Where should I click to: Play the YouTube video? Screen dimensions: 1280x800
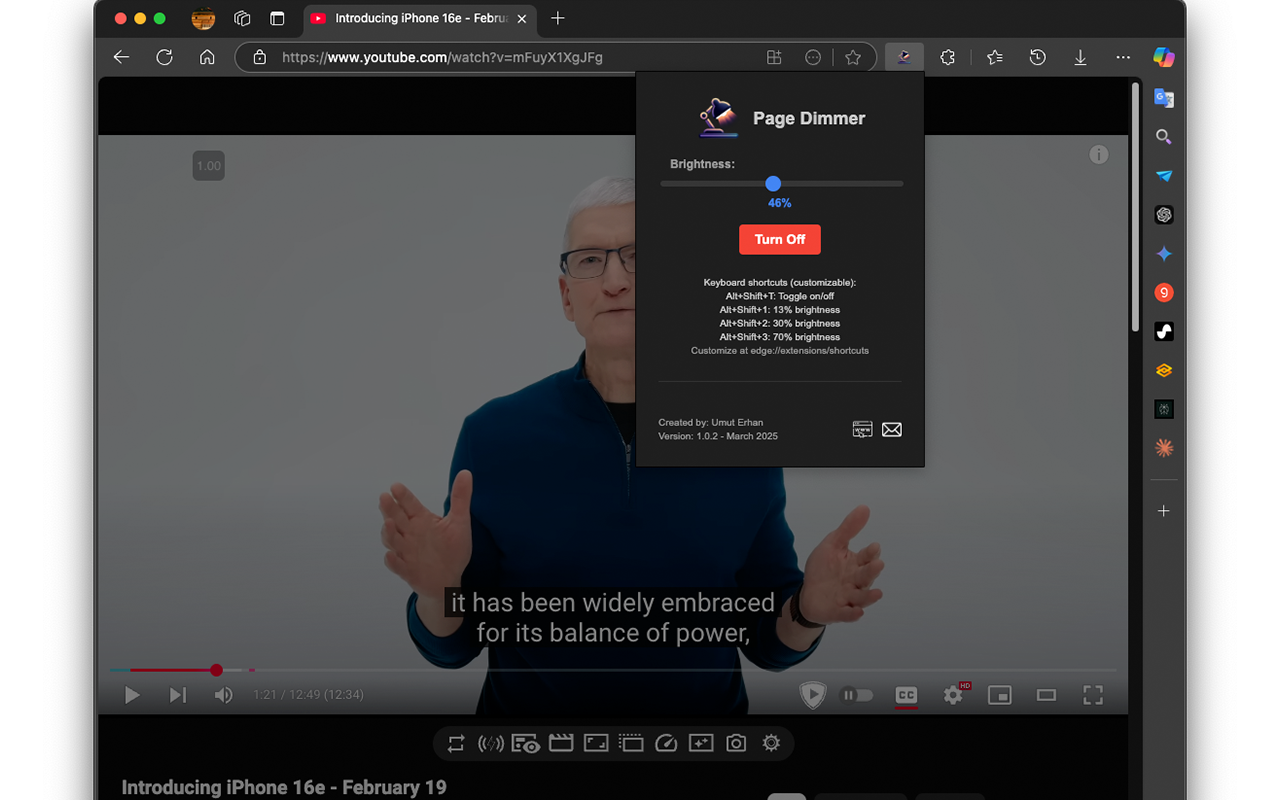tap(132, 695)
